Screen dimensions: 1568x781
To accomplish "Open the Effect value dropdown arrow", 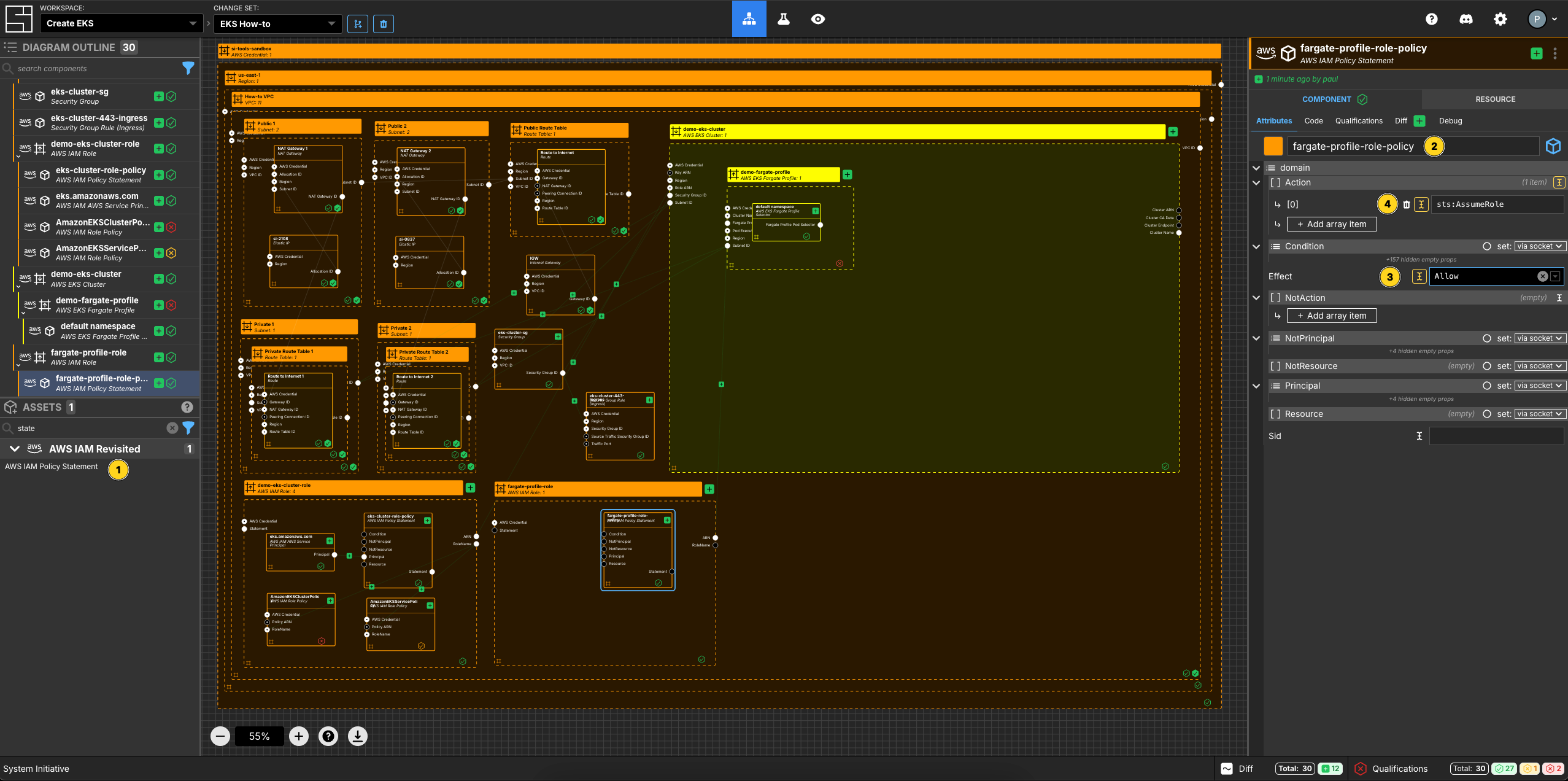I will tap(1556, 276).
